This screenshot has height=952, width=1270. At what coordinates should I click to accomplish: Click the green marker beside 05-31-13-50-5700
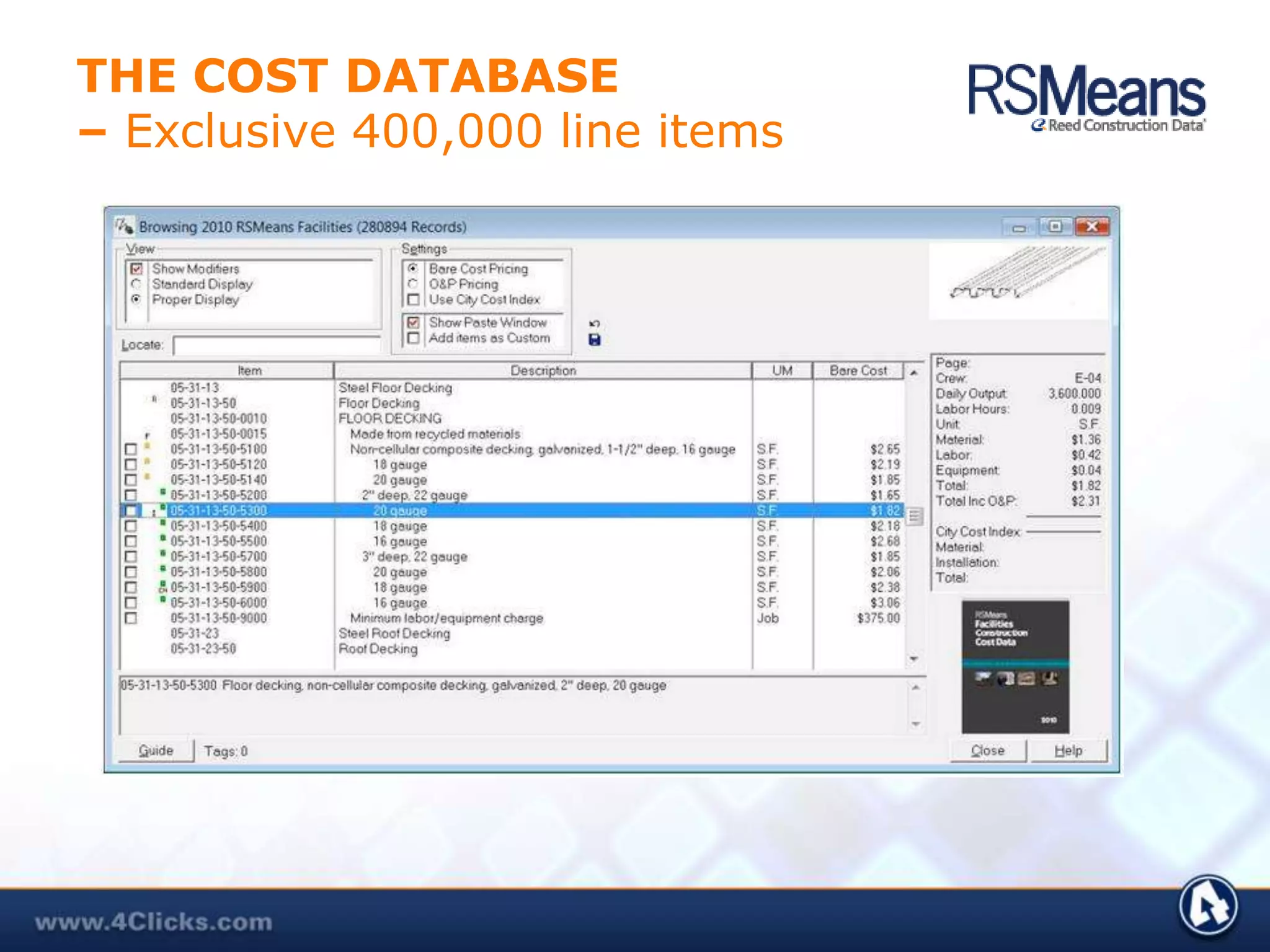tap(162, 553)
